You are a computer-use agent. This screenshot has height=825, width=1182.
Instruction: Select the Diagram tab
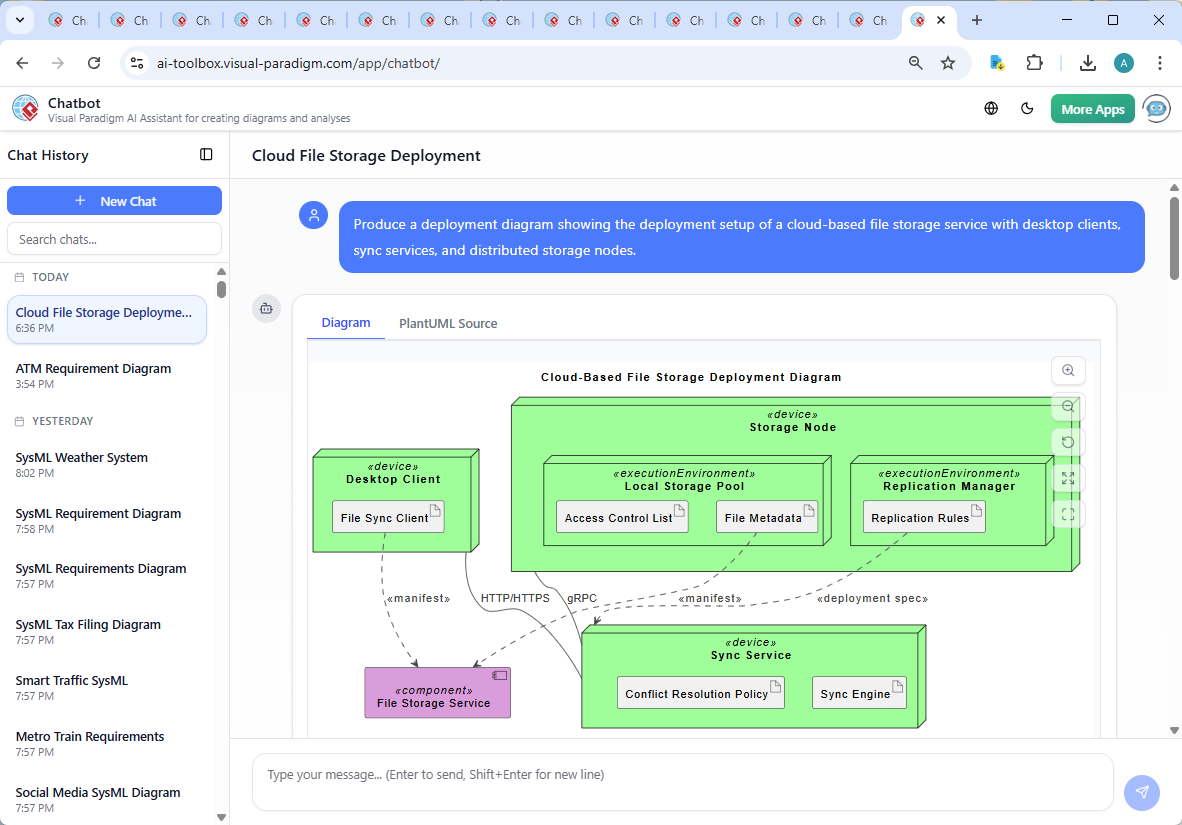pos(346,323)
